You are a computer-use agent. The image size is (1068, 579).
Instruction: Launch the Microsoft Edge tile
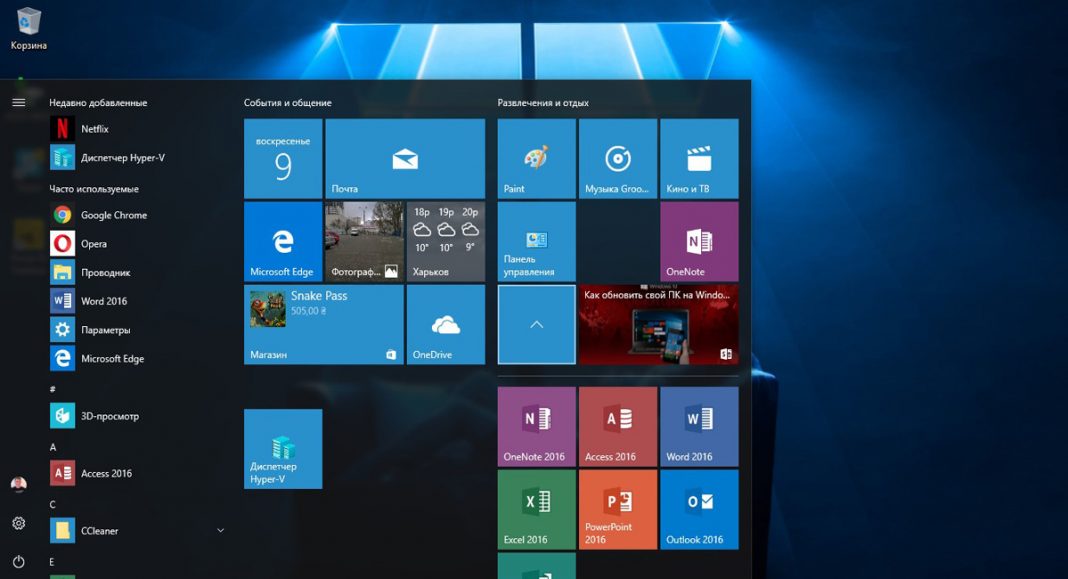pyautogui.click(x=283, y=242)
